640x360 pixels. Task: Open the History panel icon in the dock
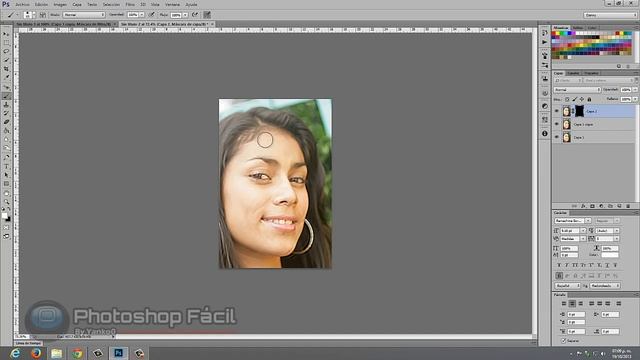point(545,32)
